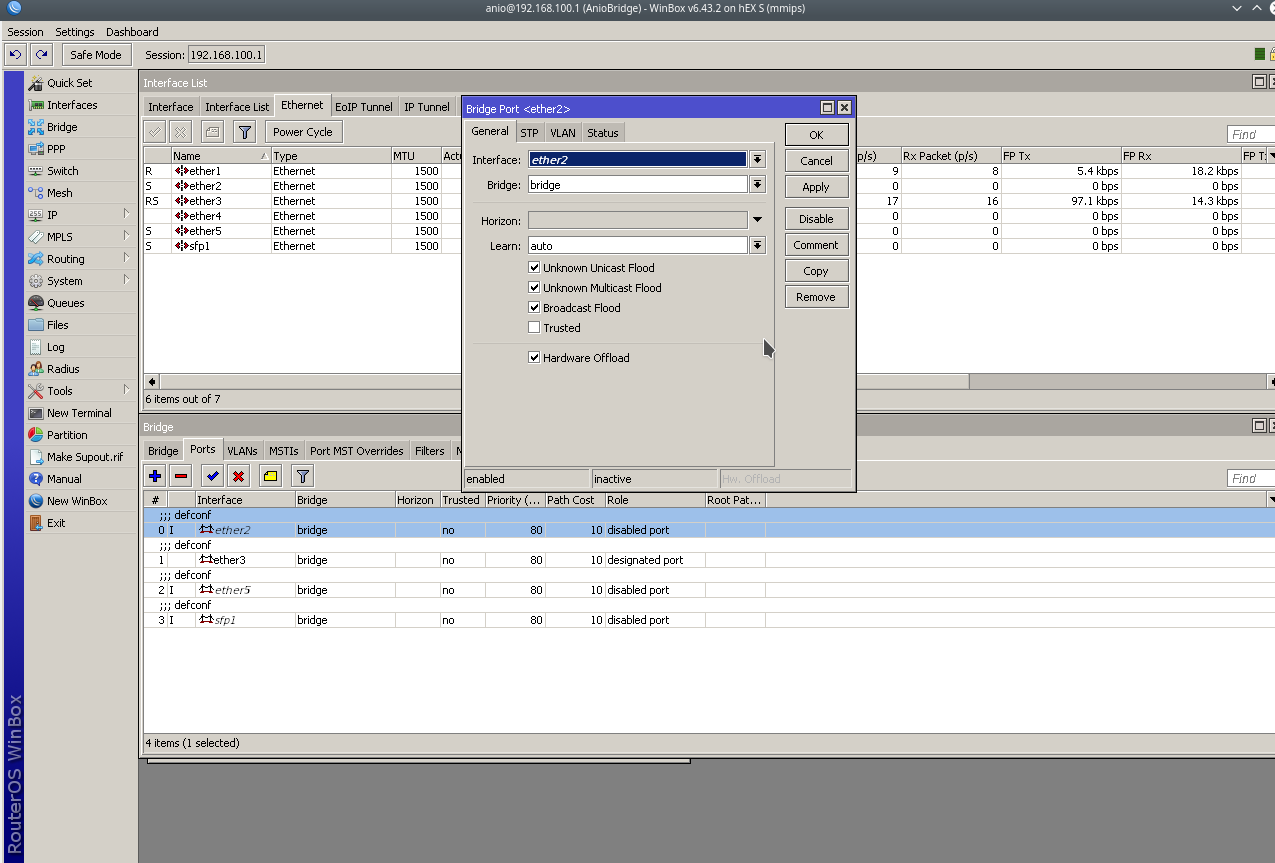
Task: Open New Terminal from the sidebar
Action: (x=79, y=413)
